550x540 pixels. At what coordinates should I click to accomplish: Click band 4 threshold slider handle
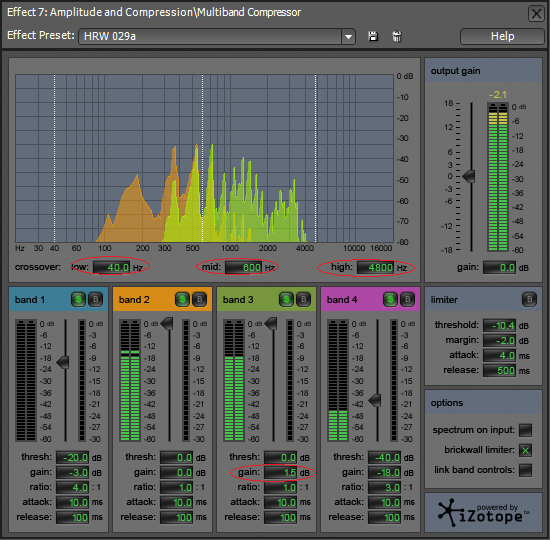[x=375, y=400]
